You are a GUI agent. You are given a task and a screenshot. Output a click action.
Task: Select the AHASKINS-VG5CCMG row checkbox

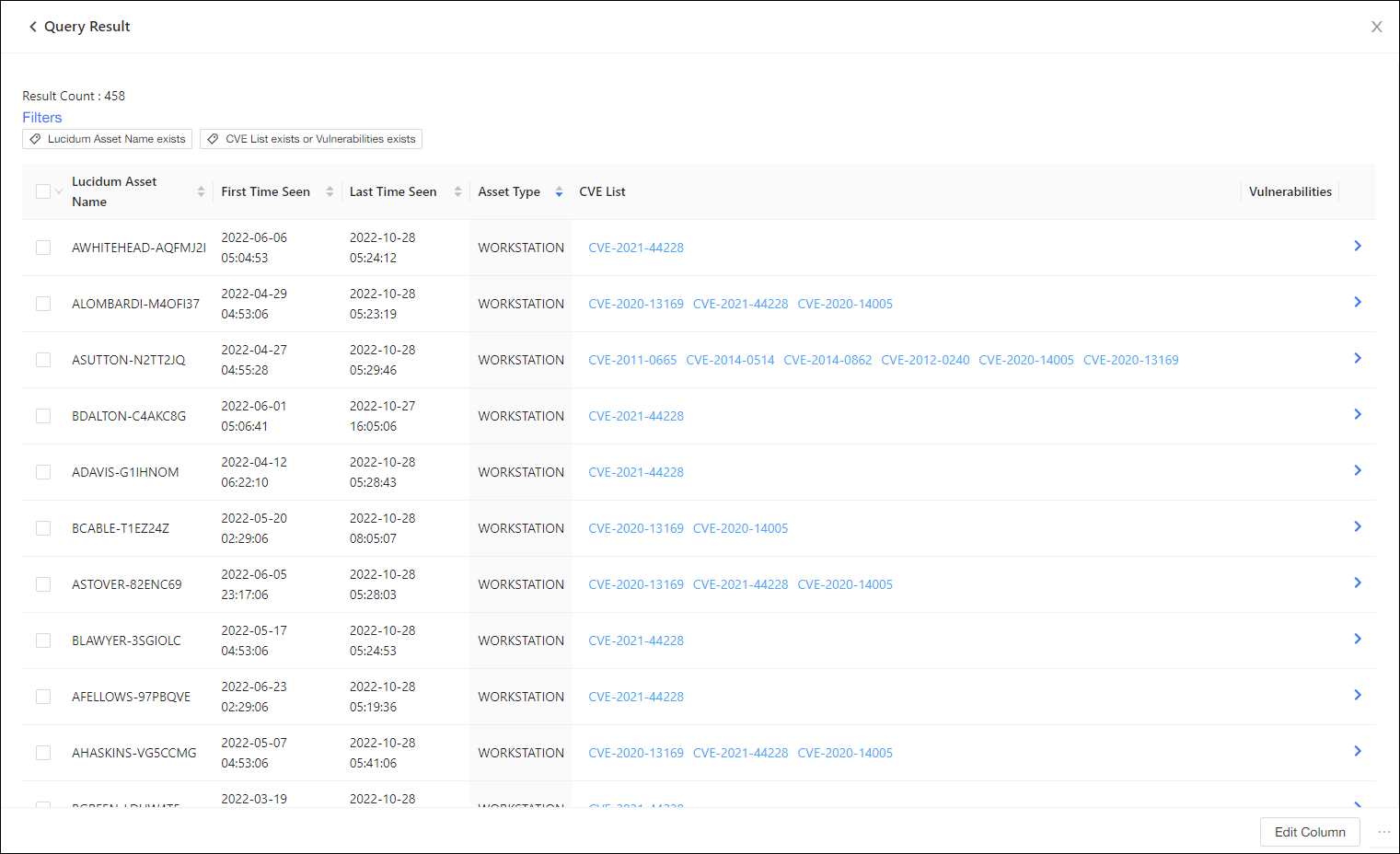43,753
